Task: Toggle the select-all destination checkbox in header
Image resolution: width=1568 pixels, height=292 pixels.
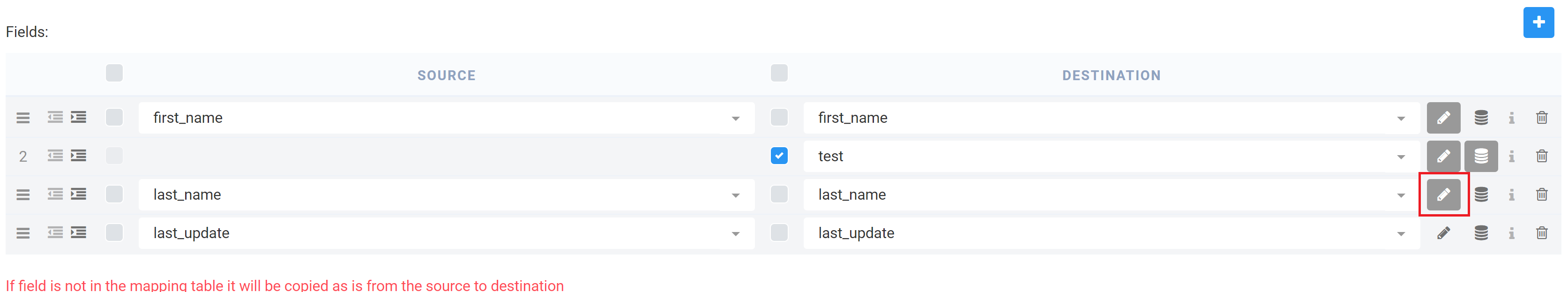Action: 778,73
